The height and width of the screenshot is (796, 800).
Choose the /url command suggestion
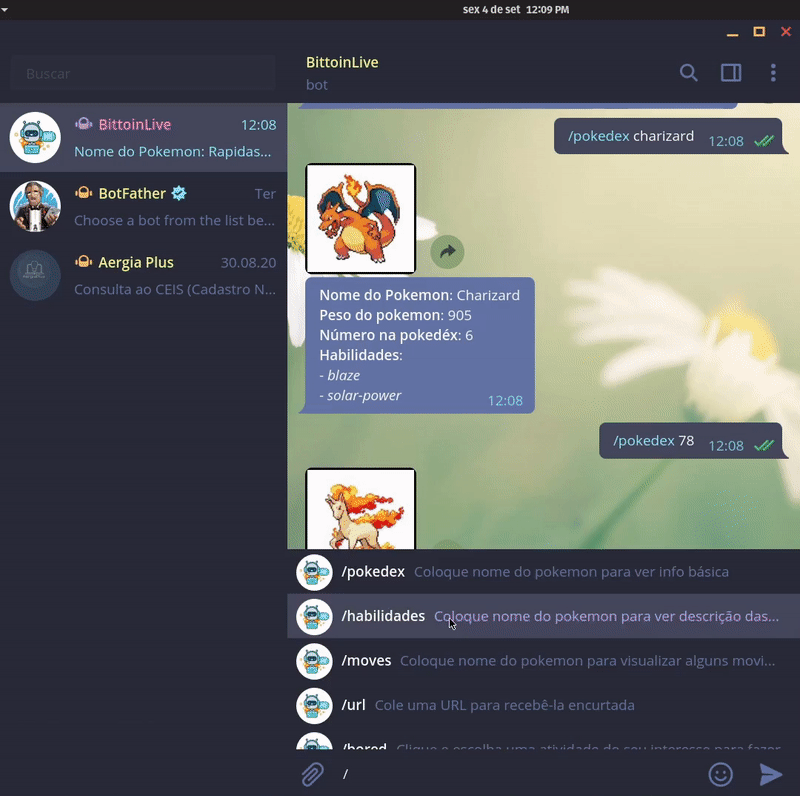(543, 705)
